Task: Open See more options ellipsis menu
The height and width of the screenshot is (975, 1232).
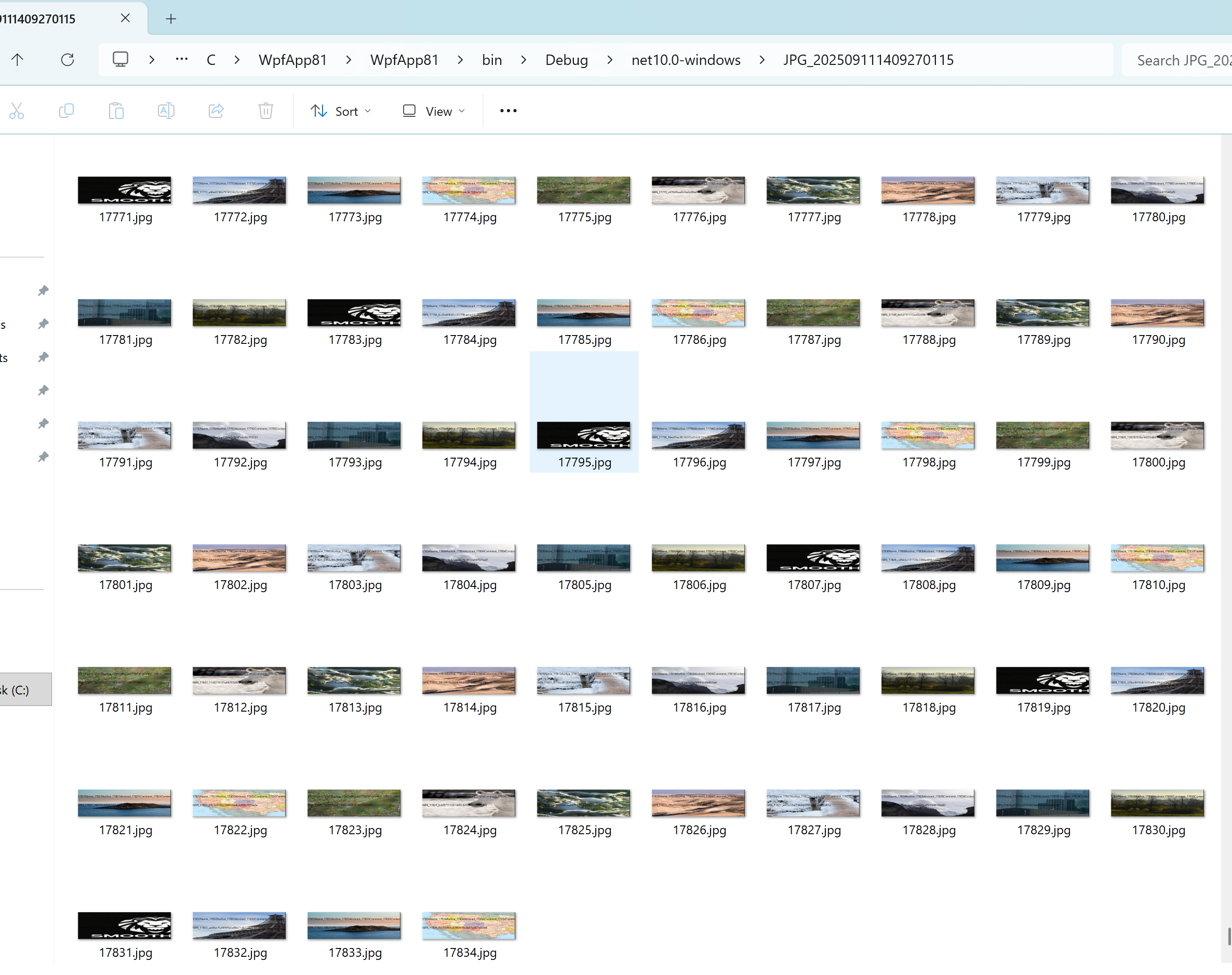Action: click(x=508, y=111)
